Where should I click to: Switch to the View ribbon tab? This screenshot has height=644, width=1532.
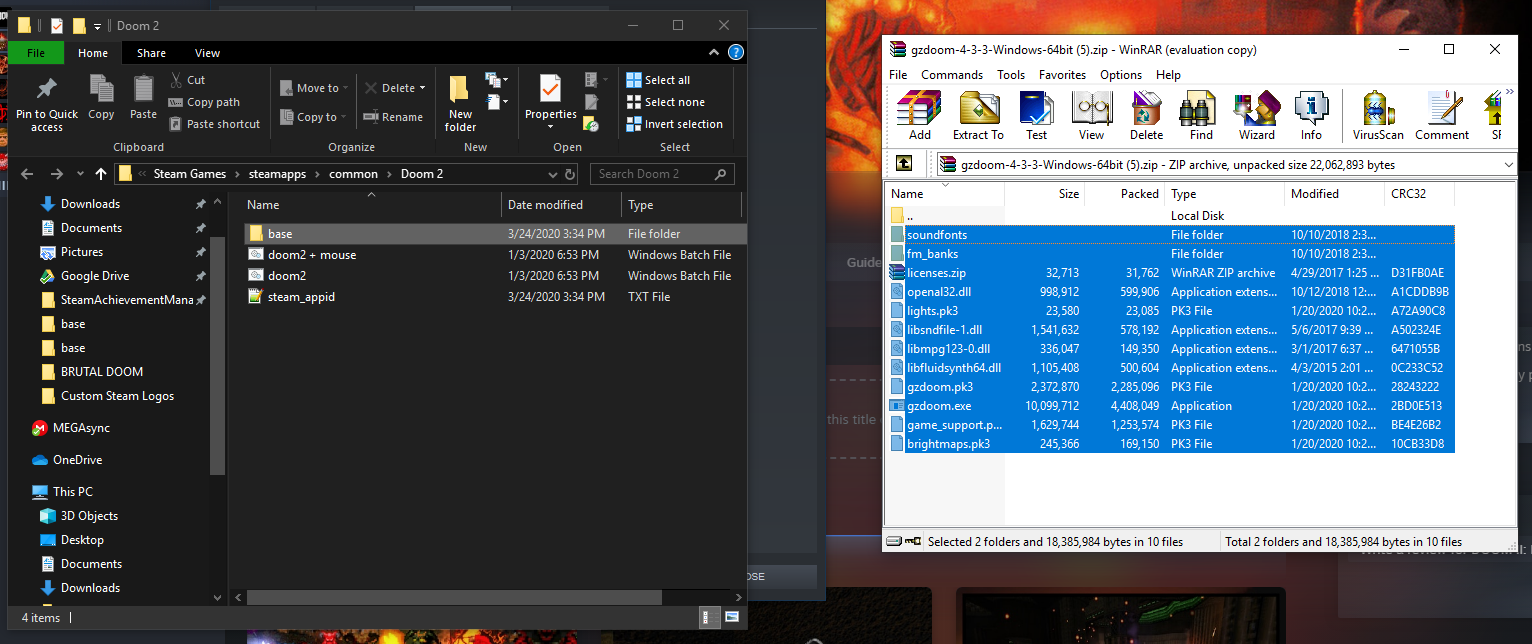tap(207, 53)
